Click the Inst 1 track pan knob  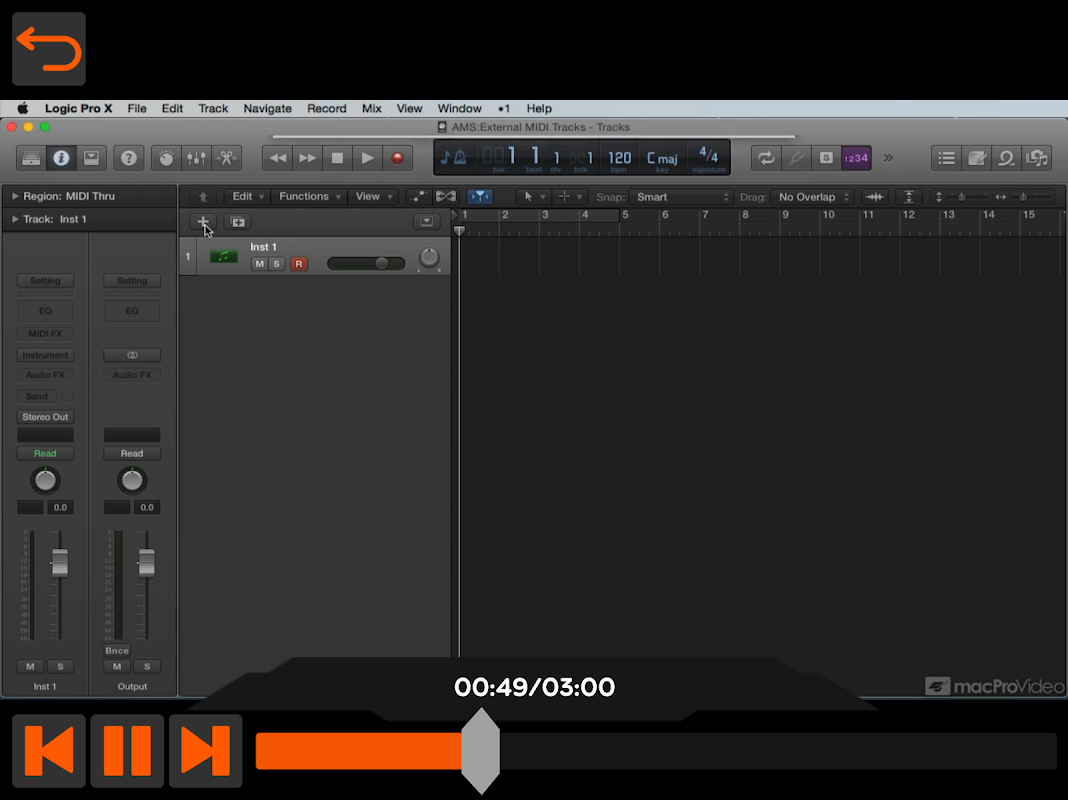429,257
